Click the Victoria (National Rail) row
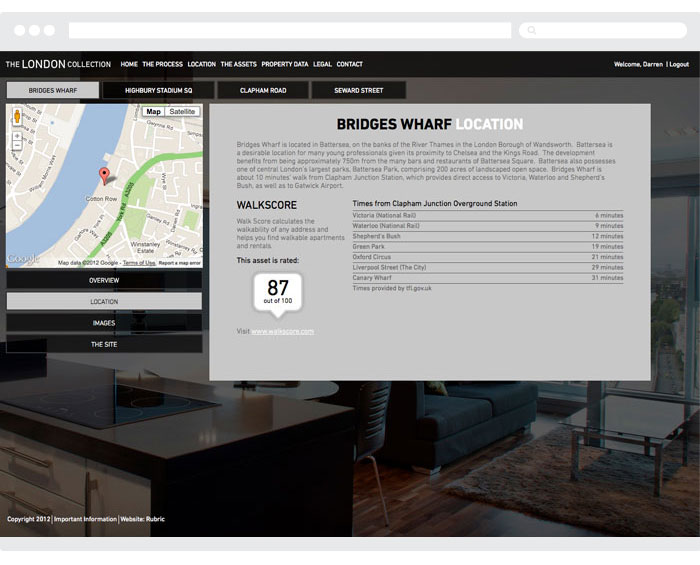700x565 pixels. pos(488,216)
